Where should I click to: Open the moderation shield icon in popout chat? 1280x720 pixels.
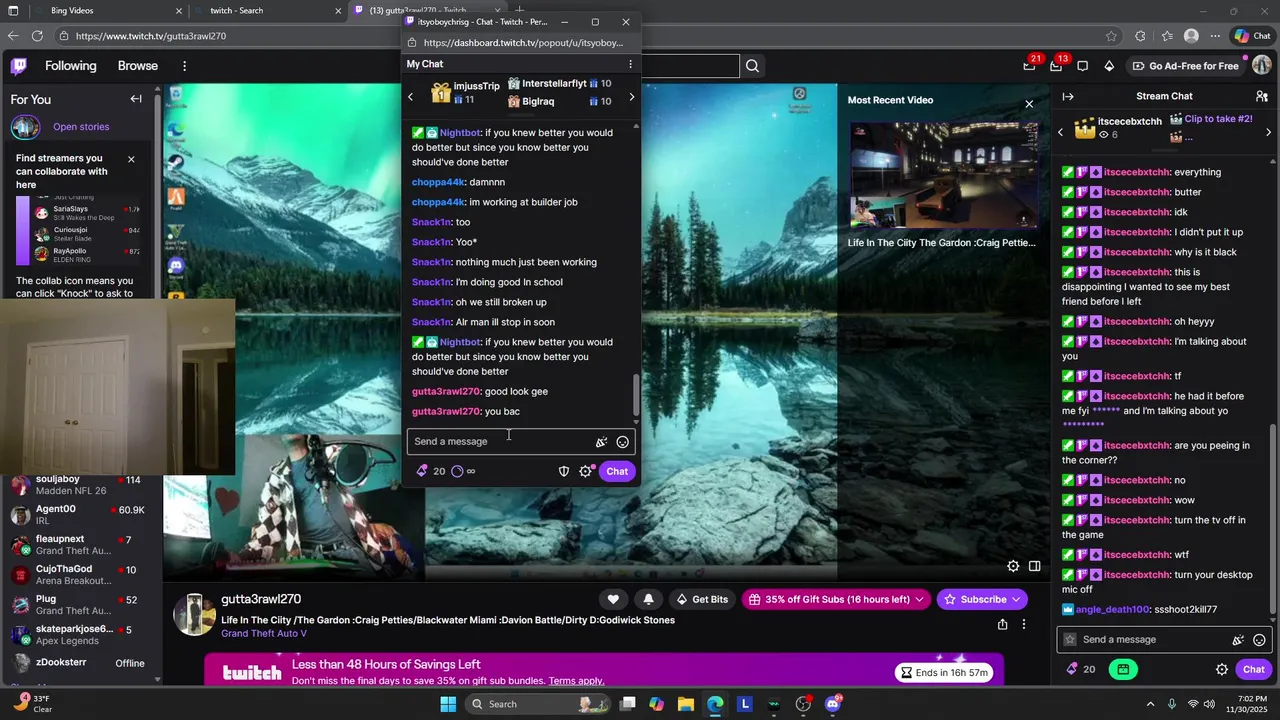(x=564, y=471)
